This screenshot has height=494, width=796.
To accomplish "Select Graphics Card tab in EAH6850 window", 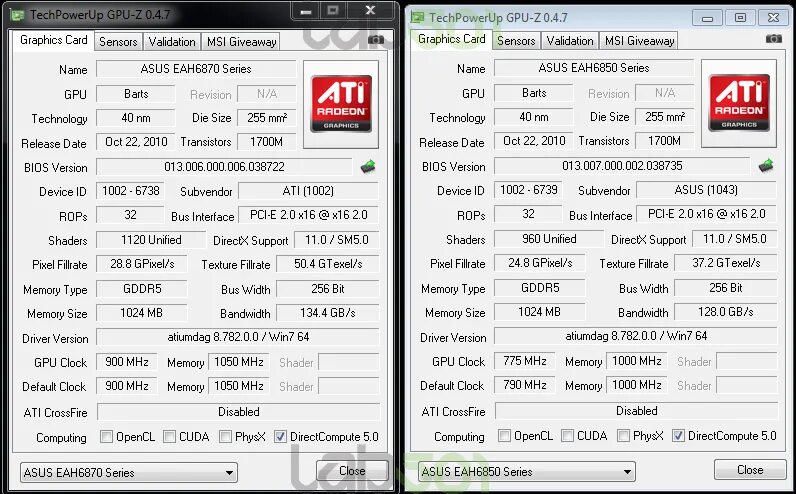I will (451, 39).
